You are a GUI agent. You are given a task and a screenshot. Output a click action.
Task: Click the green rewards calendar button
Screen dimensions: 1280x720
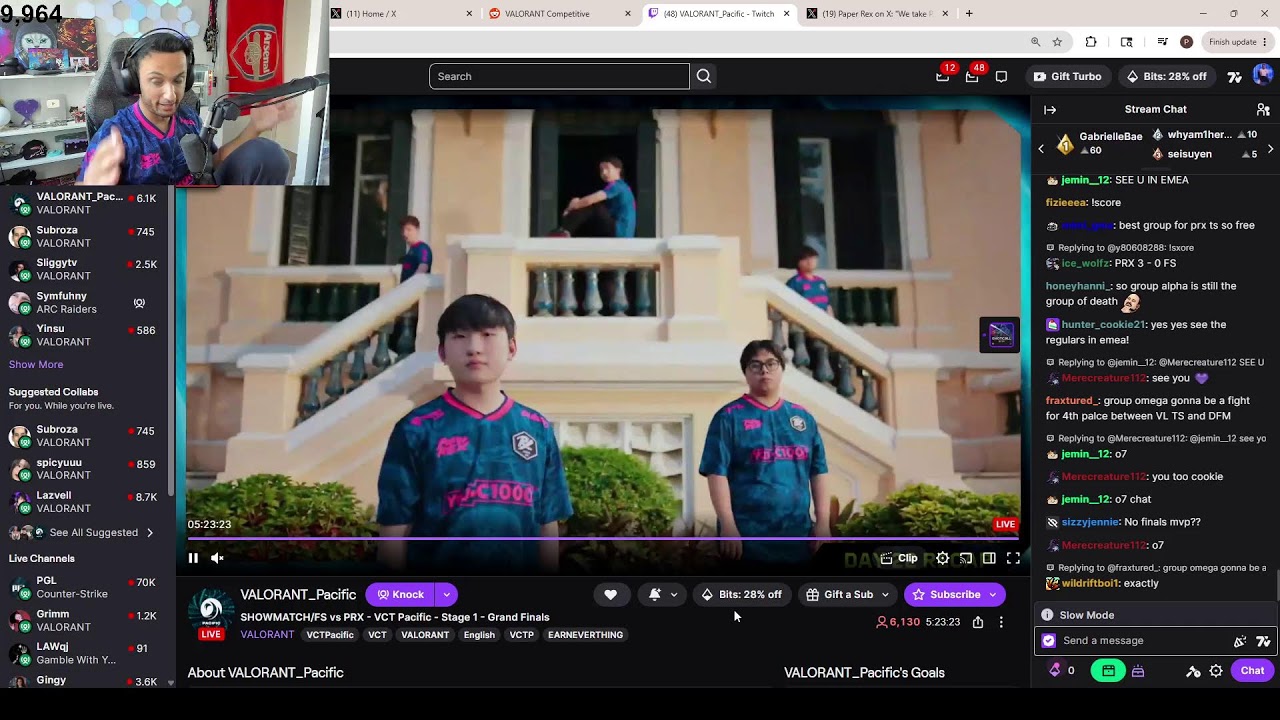pyautogui.click(x=1108, y=671)
